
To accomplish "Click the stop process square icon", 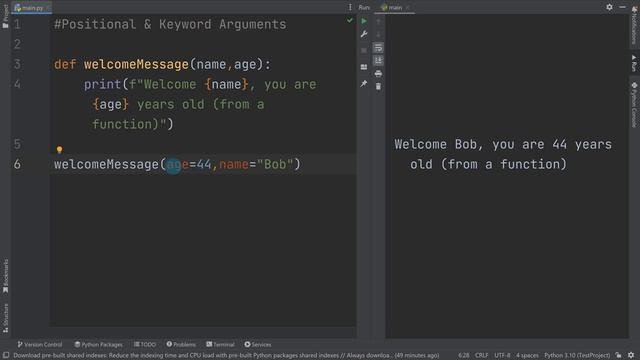I will pos(364,51).
